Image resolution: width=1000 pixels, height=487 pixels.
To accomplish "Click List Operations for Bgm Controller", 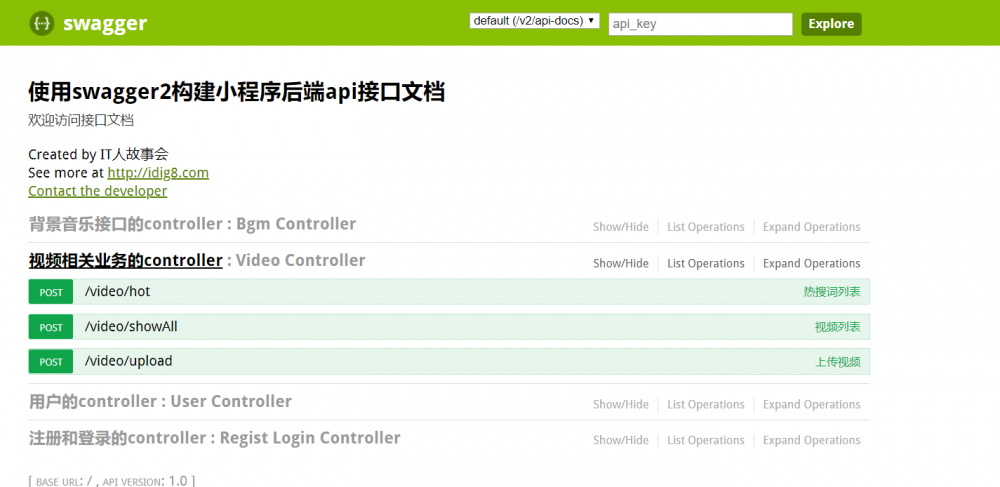I will 705,227.
